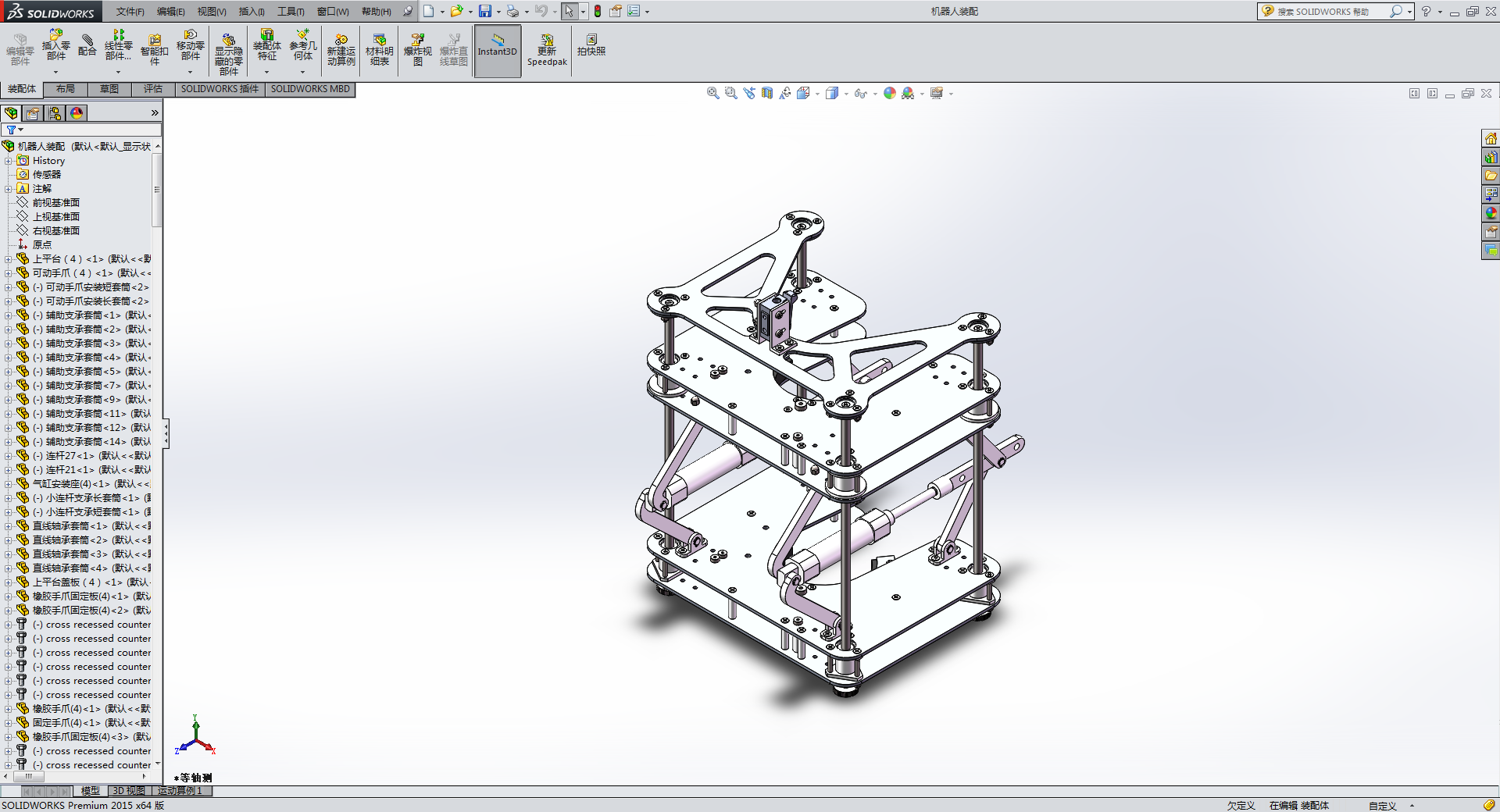Open the 视图(V) menu
The image size is (1500, 812).
[x=212, y=12]
